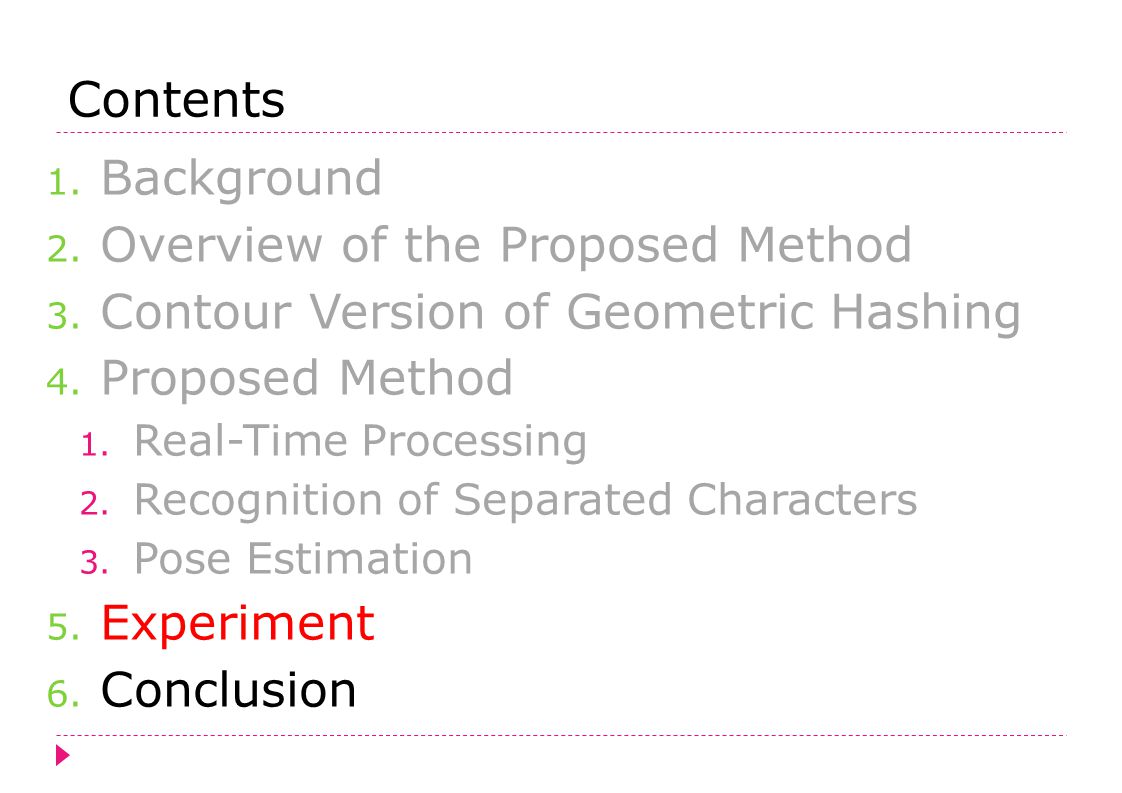Select the Contents slide title
Screen dimensions: 1122x793
coord(177,99)
